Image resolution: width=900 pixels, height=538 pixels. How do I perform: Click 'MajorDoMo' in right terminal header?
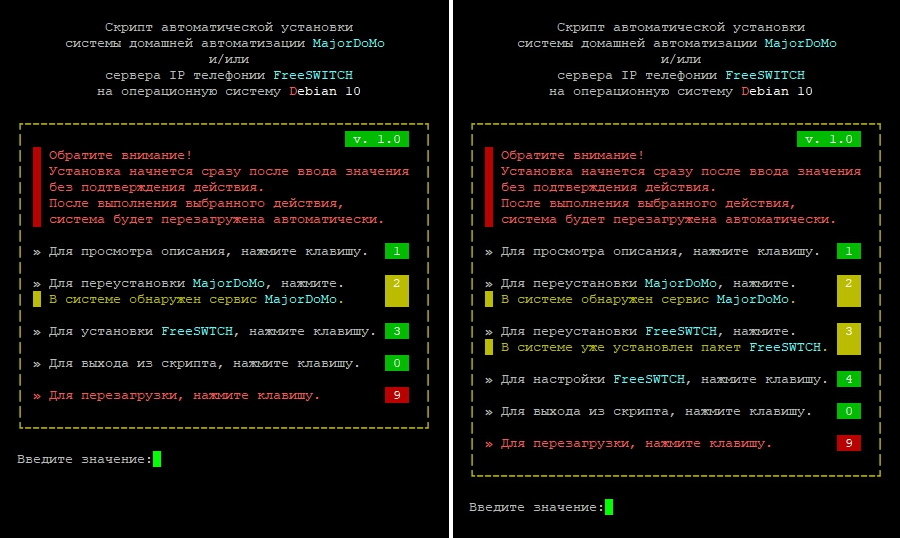(x=801, y=43)
